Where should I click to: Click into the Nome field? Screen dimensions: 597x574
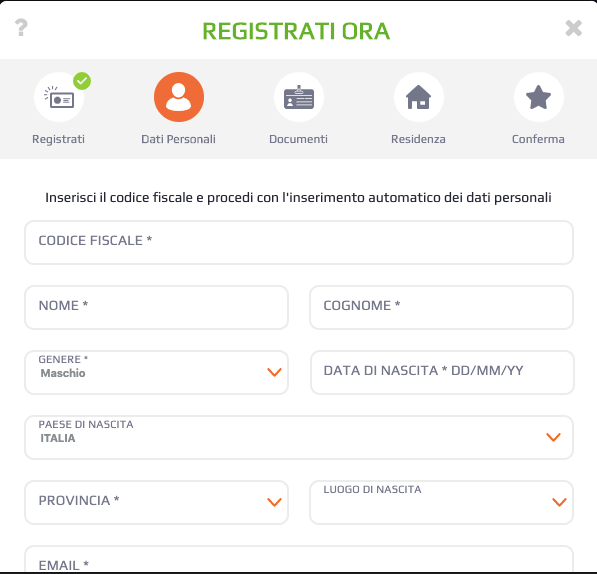point(156,308)
